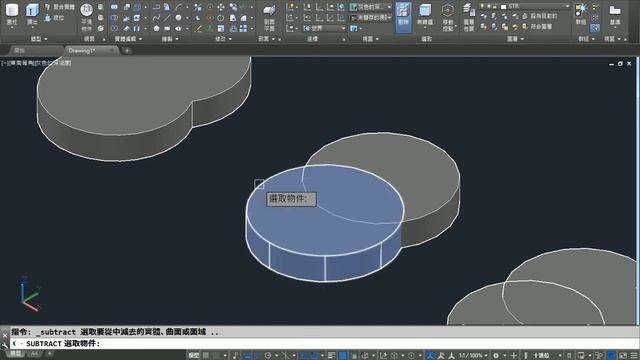The image size is (640, 360).
Task: Switch to the 模型 (Model) layout tab
Action: point(15,354)
